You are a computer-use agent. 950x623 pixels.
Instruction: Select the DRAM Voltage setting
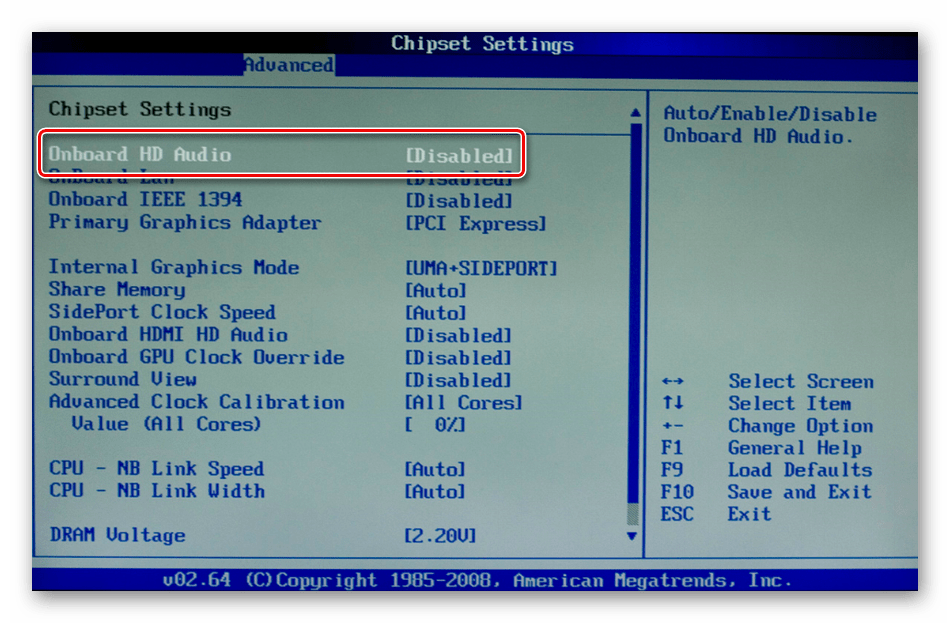(x=118, y=535)
